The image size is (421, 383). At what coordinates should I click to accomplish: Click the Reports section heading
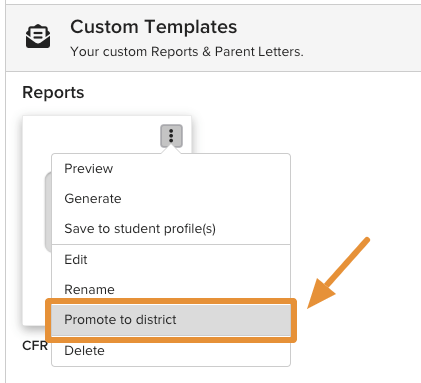click(x=53, y=92)
